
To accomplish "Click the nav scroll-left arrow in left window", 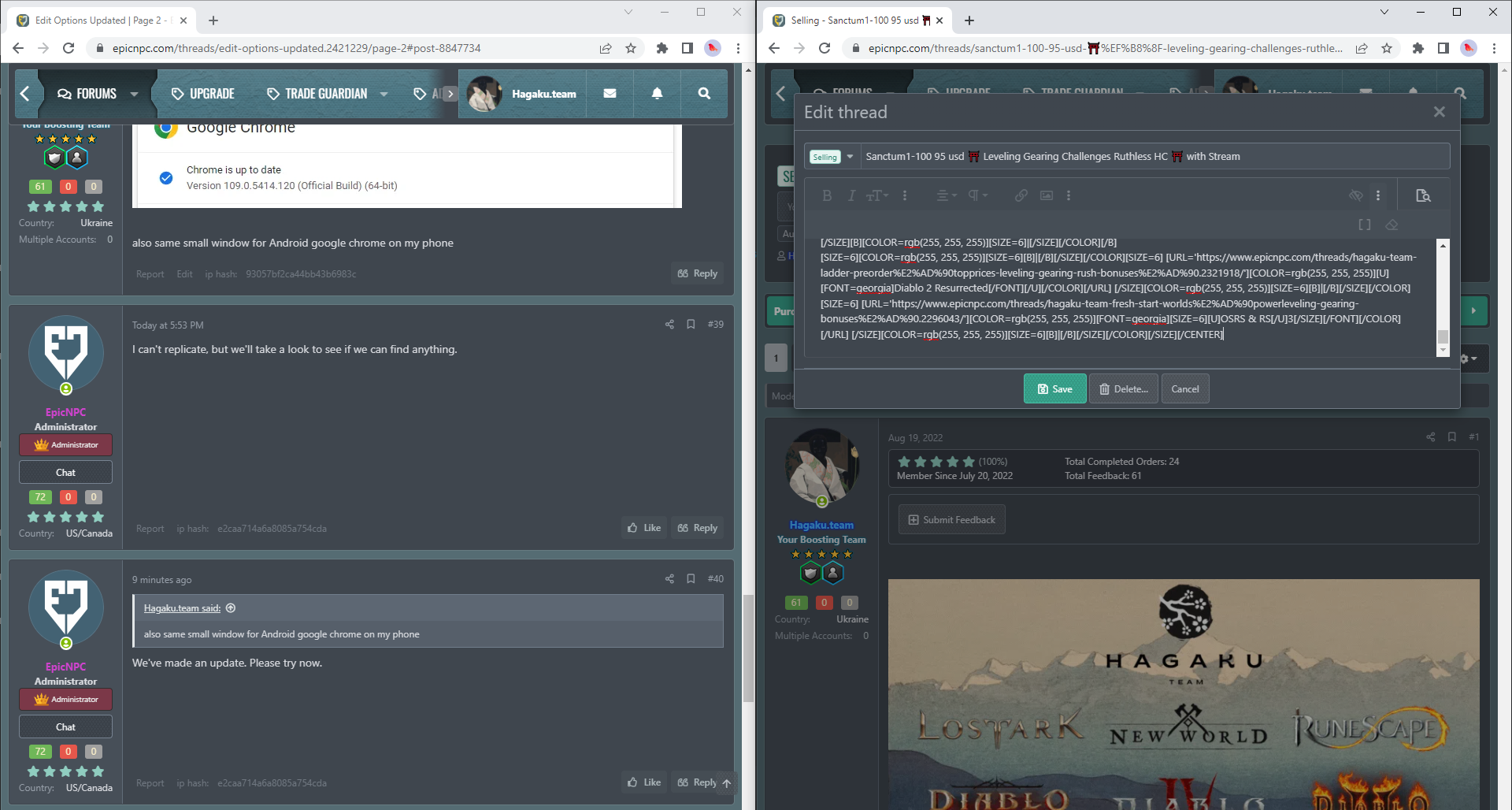I will [x=24, y=94].
